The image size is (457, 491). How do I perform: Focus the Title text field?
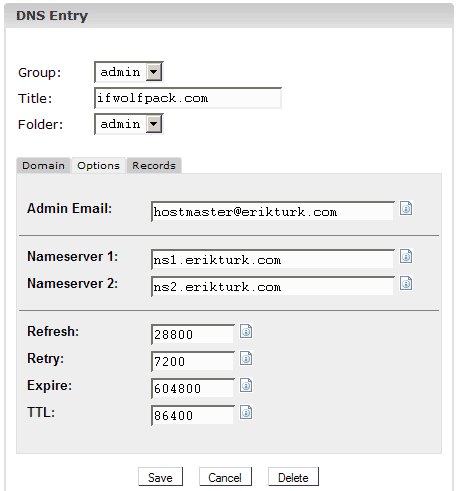[x=188, y=98]
